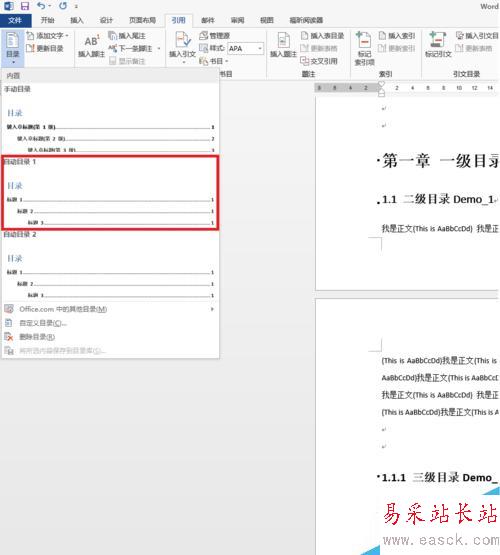500x555 pixels.
Task: Expand the 下一条脚注 dropdown arrow
Action: click(x=159, y=48)
